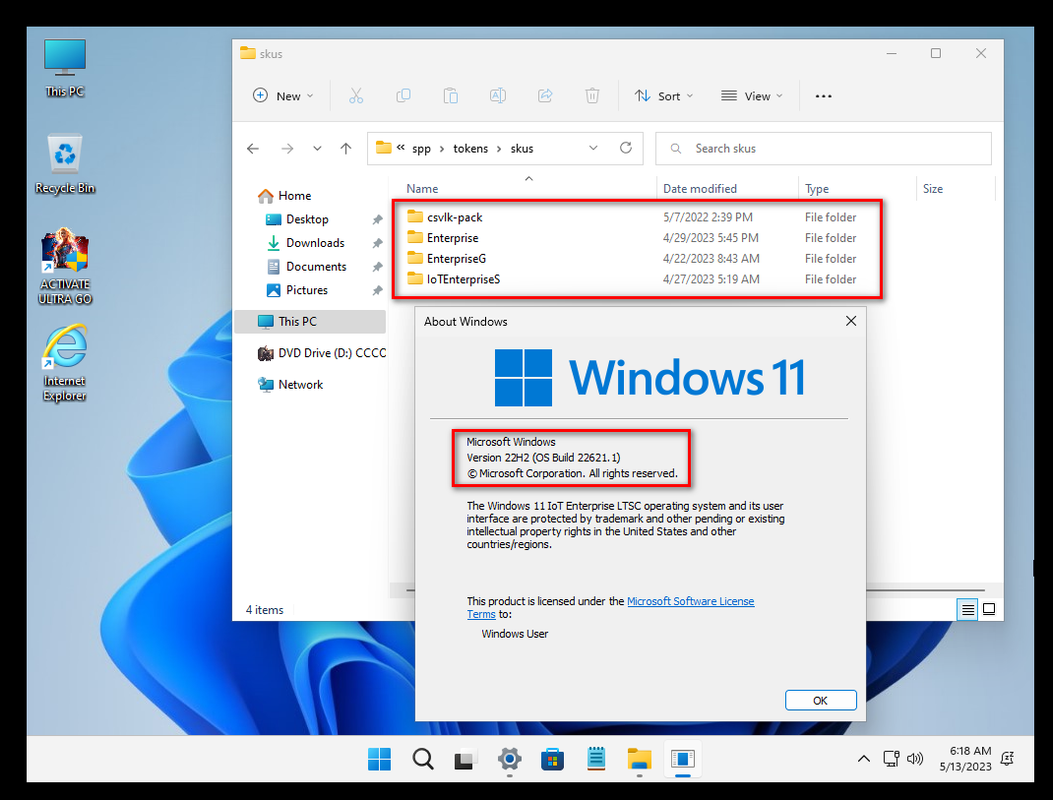Click the Cut scissors icon in toolbar

pyautogui.click(x=356, y=96)
